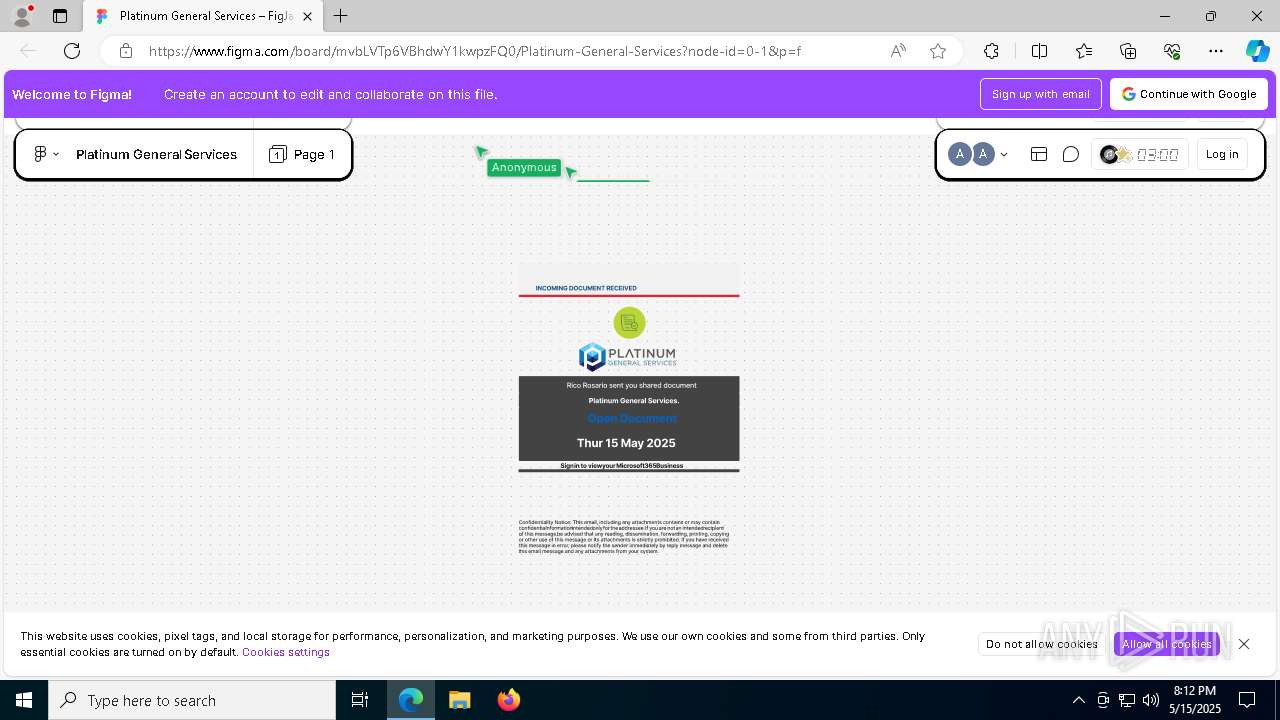Open Firefox from the taskbar
The image size is (1280, 720).
click(x=509, y=700)
